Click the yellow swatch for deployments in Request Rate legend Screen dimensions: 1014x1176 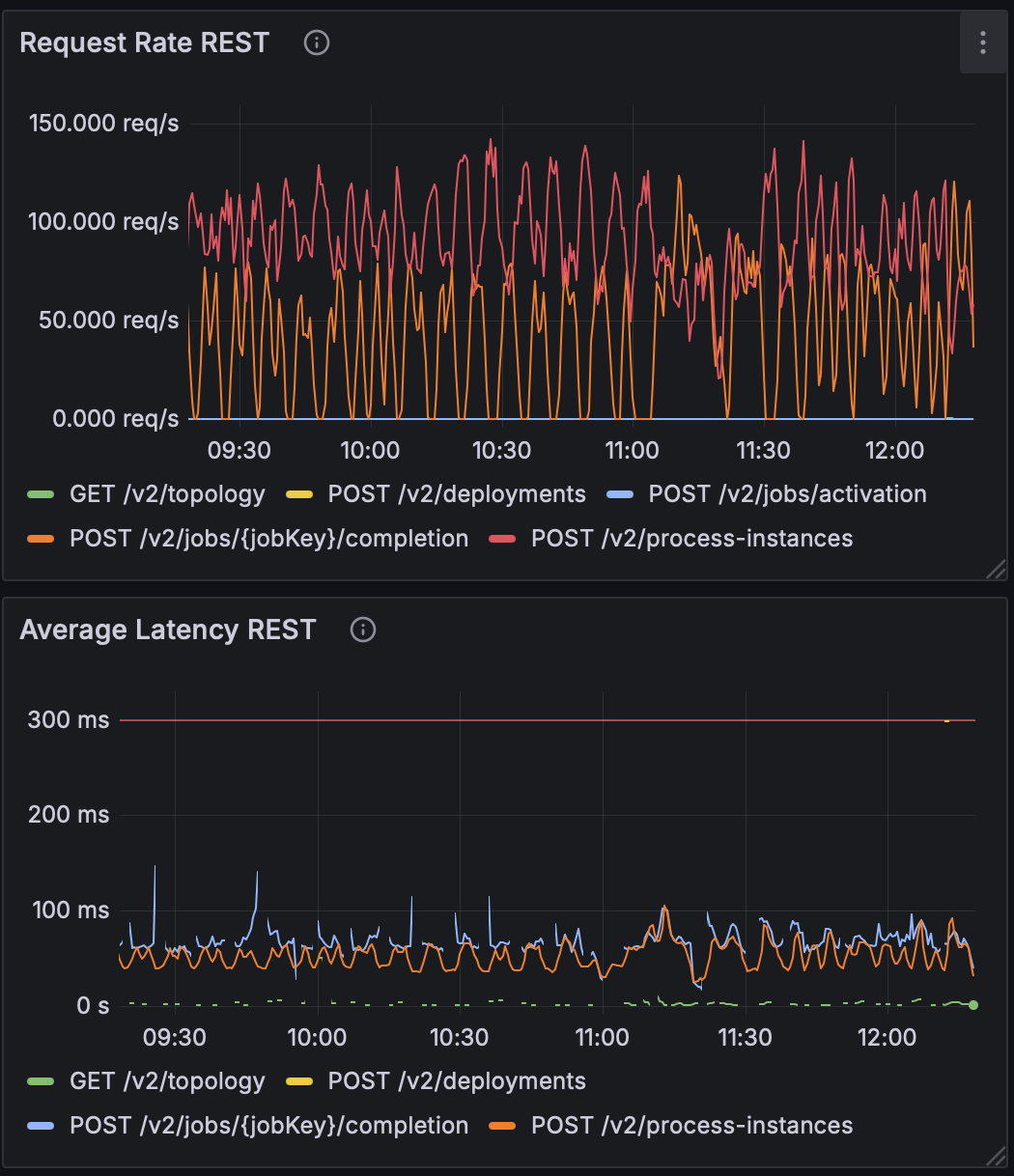click(x=302, y=494)
